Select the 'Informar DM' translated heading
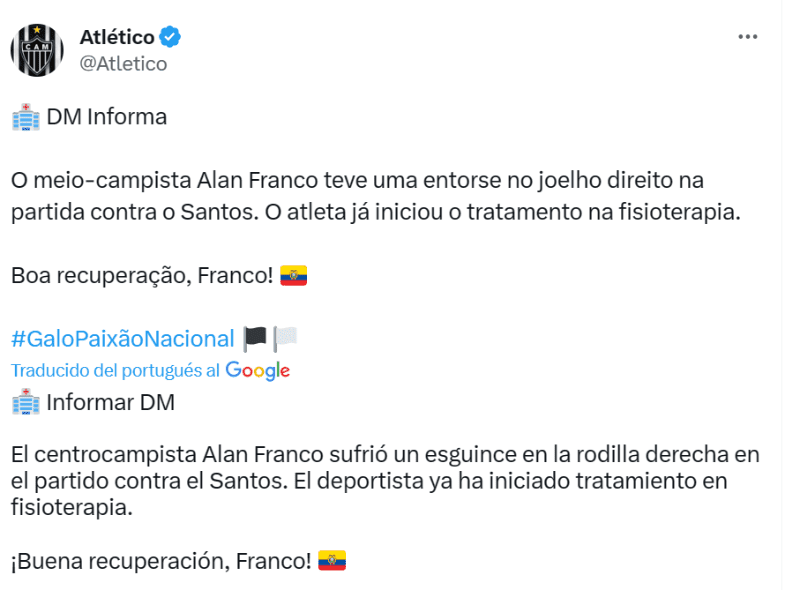The width and height of the screenshot is (800, 590). coord(110,403)
